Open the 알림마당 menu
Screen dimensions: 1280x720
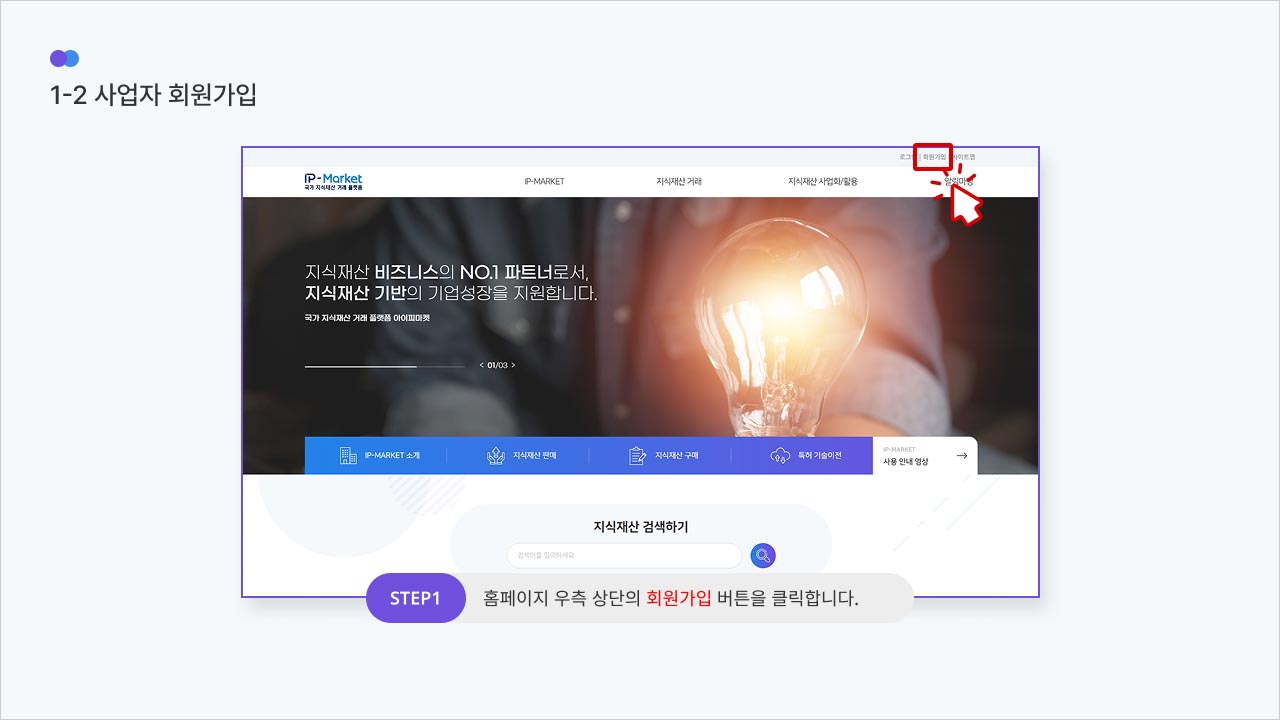958,181
